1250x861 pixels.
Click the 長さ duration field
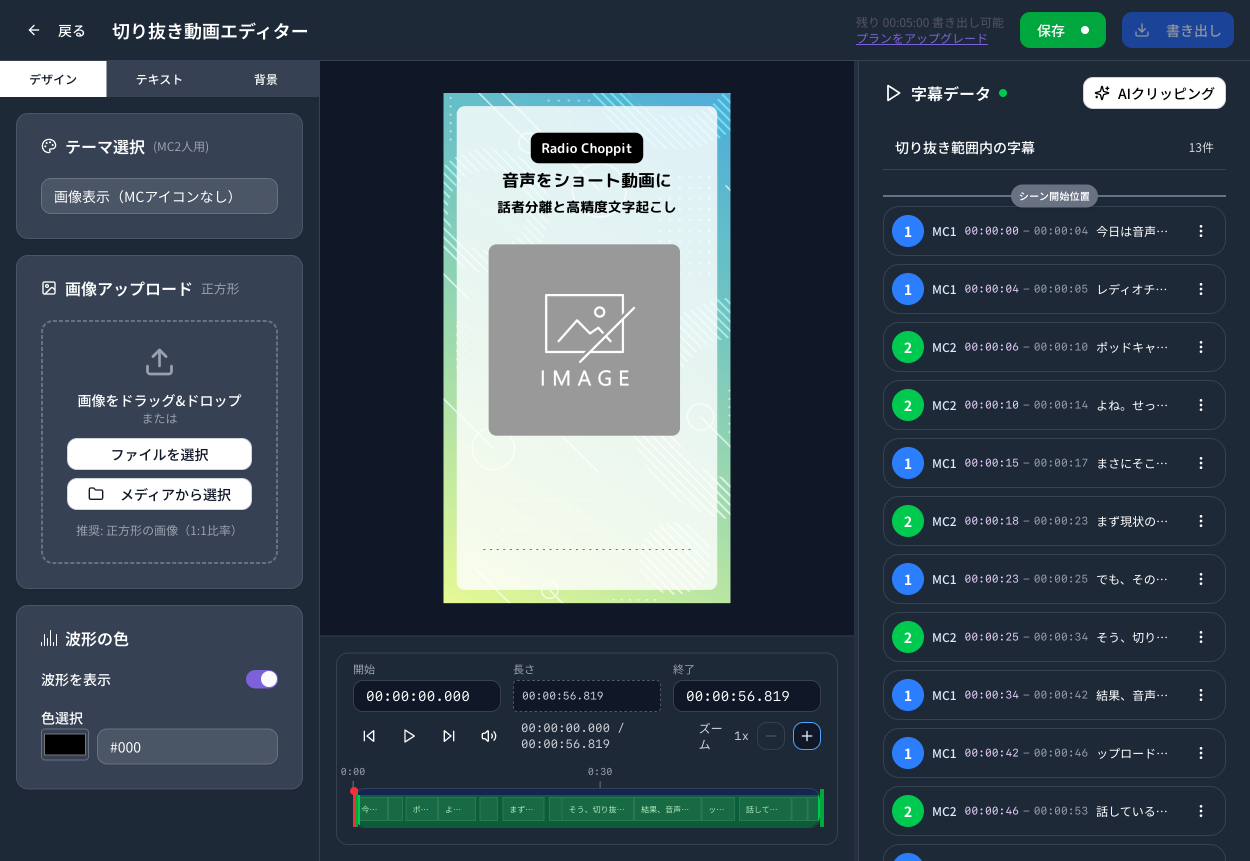586,696
